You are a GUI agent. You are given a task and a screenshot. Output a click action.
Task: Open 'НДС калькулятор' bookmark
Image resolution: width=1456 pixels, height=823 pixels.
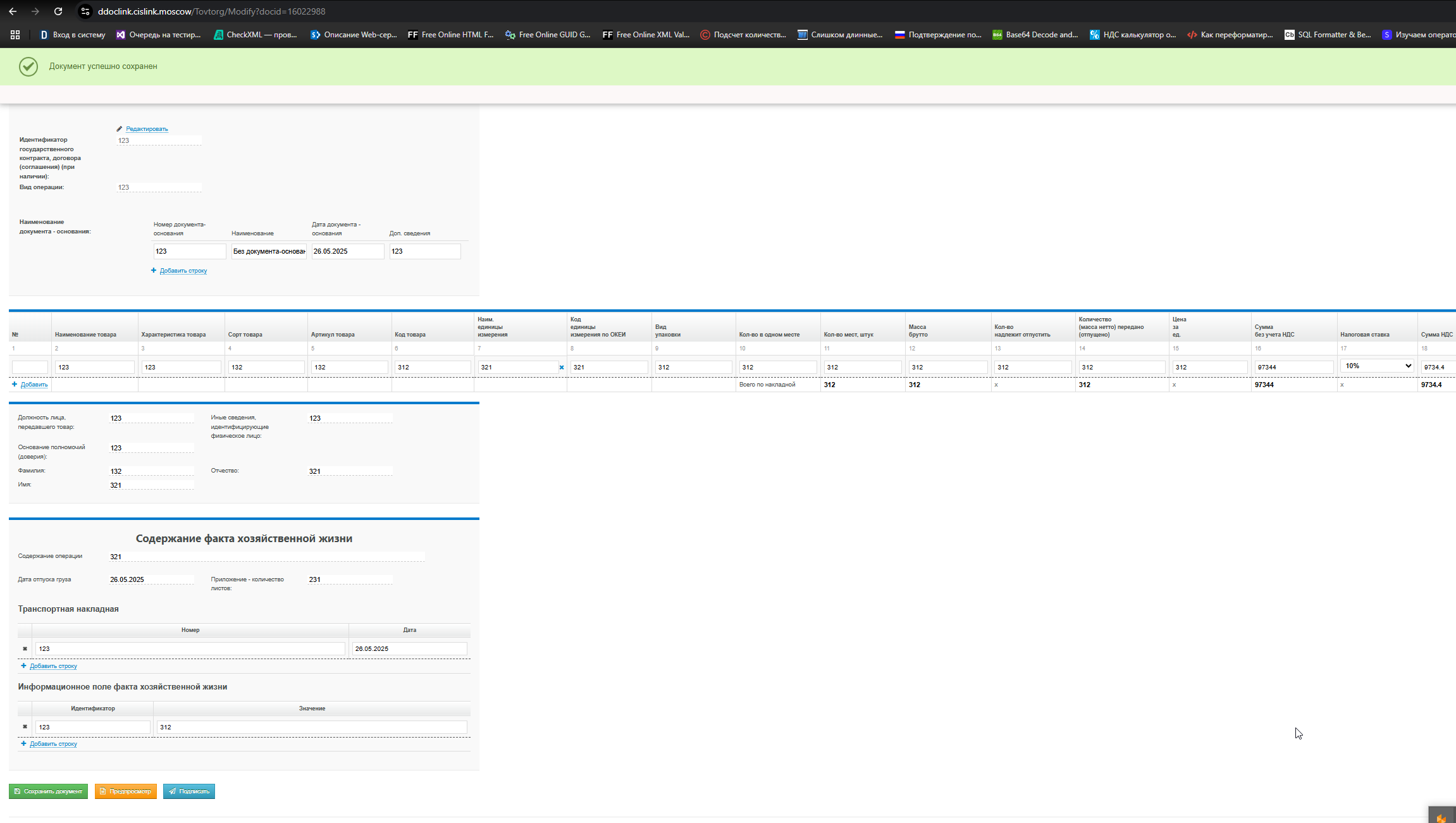(1133, 35)
